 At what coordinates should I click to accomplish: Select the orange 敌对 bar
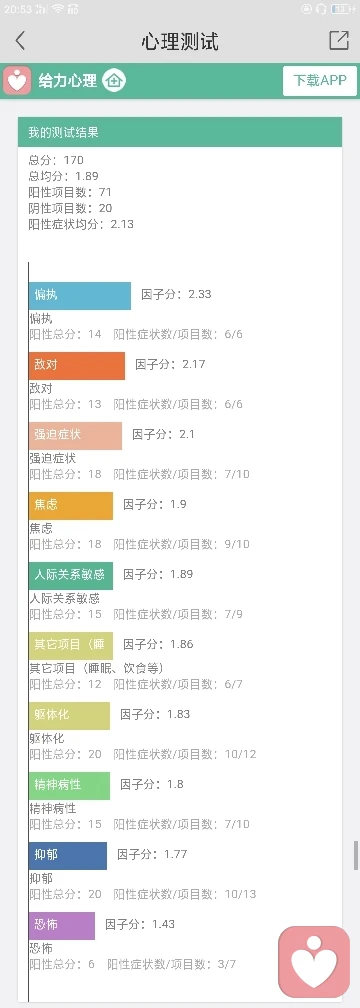click(x=76, y=366)
